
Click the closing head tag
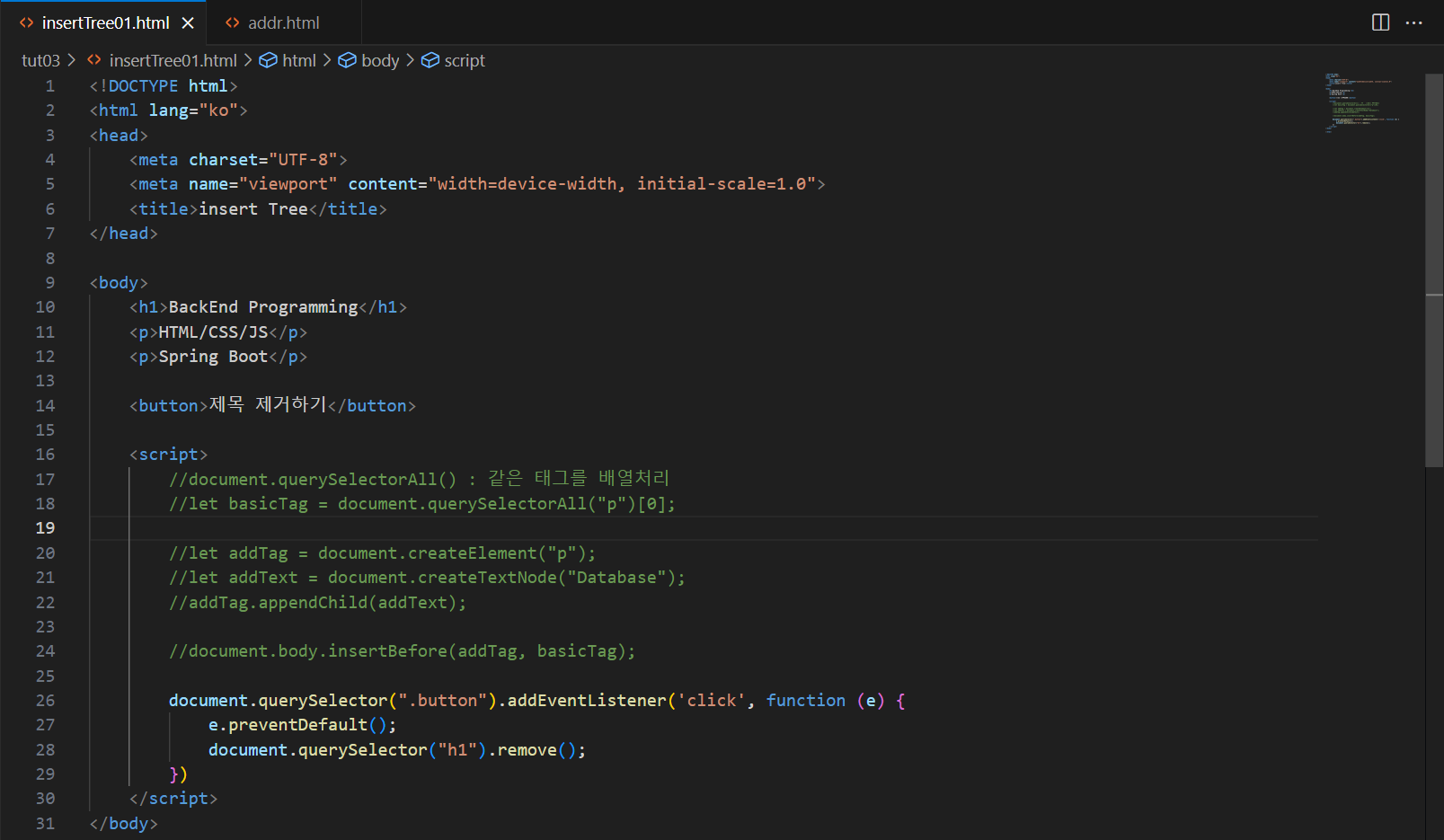click(x=124, y=234)
